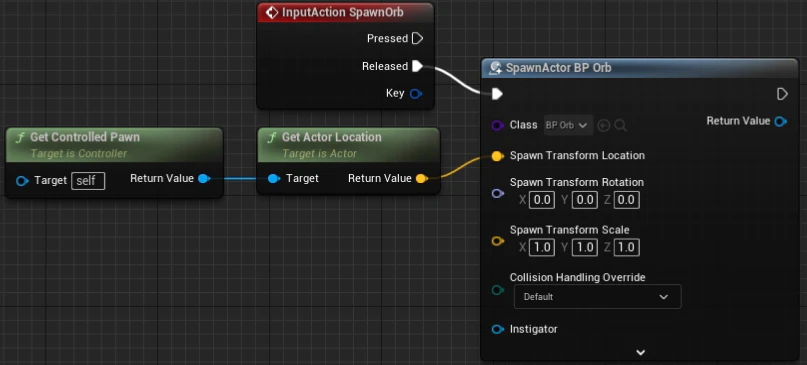Screen dimensions: 807x365
Task: Click the Key output pin on InputAction SpawnOrb
Action: click(x=415, y=94)
